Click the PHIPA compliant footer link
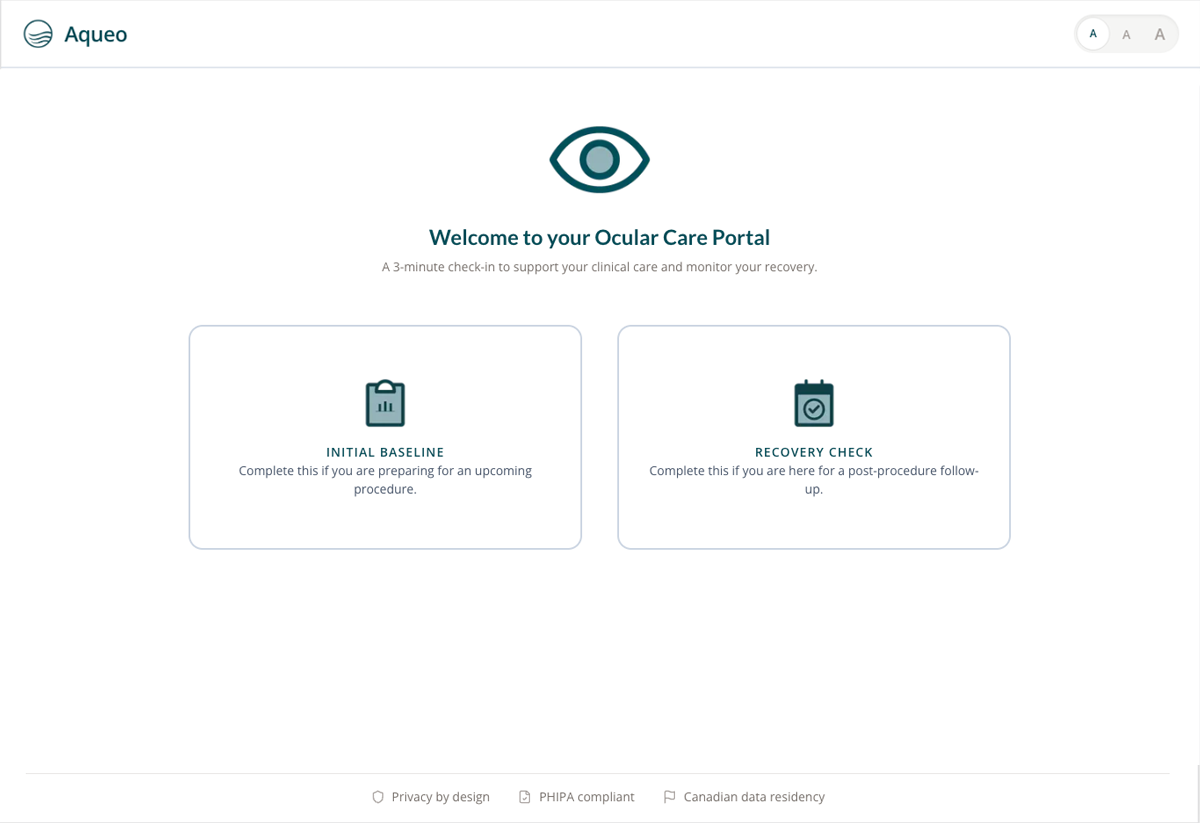This screenshot has height=823, width=1200. [585, 796]
